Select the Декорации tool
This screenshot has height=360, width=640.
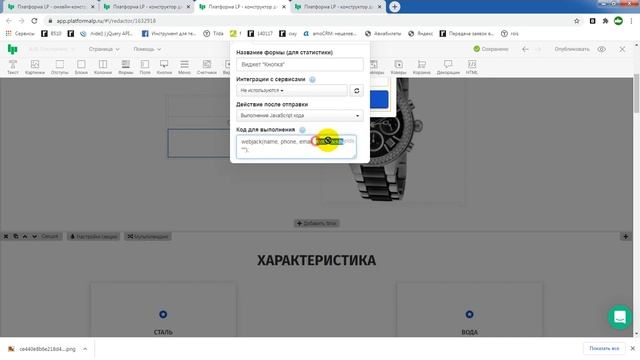coord(448,67)
